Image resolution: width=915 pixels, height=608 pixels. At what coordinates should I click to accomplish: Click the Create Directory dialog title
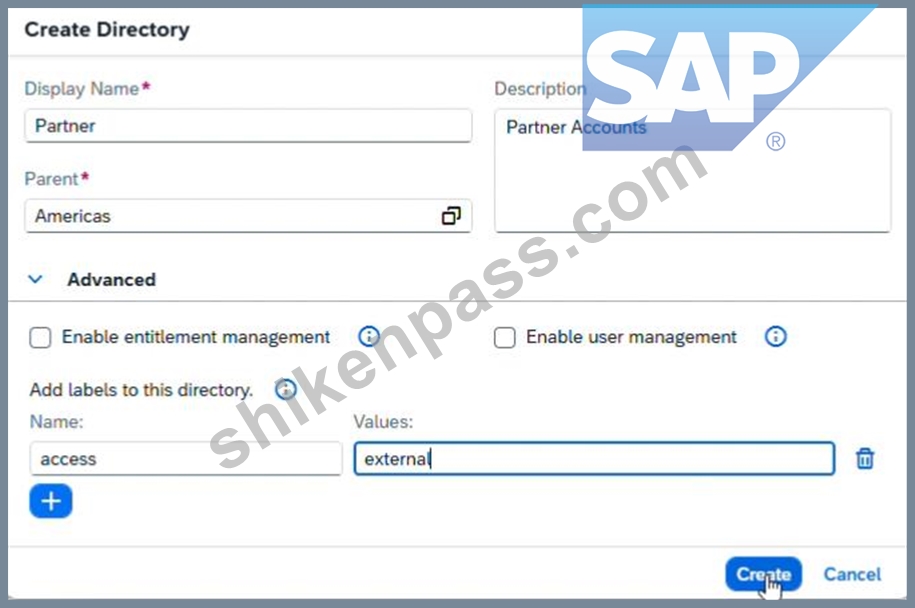click(107, 30)
